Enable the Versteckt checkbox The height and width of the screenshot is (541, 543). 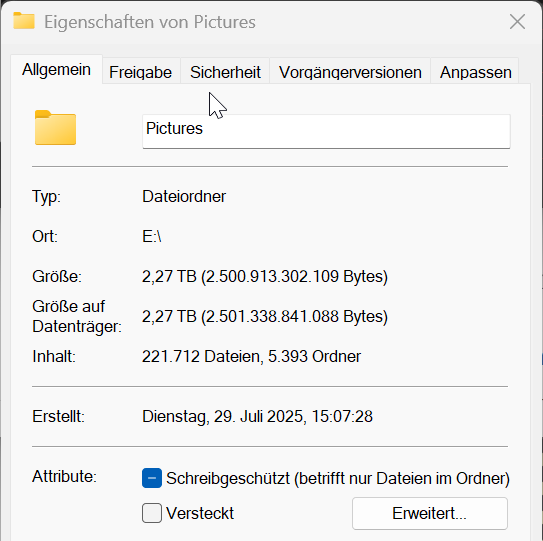[152, 513]
